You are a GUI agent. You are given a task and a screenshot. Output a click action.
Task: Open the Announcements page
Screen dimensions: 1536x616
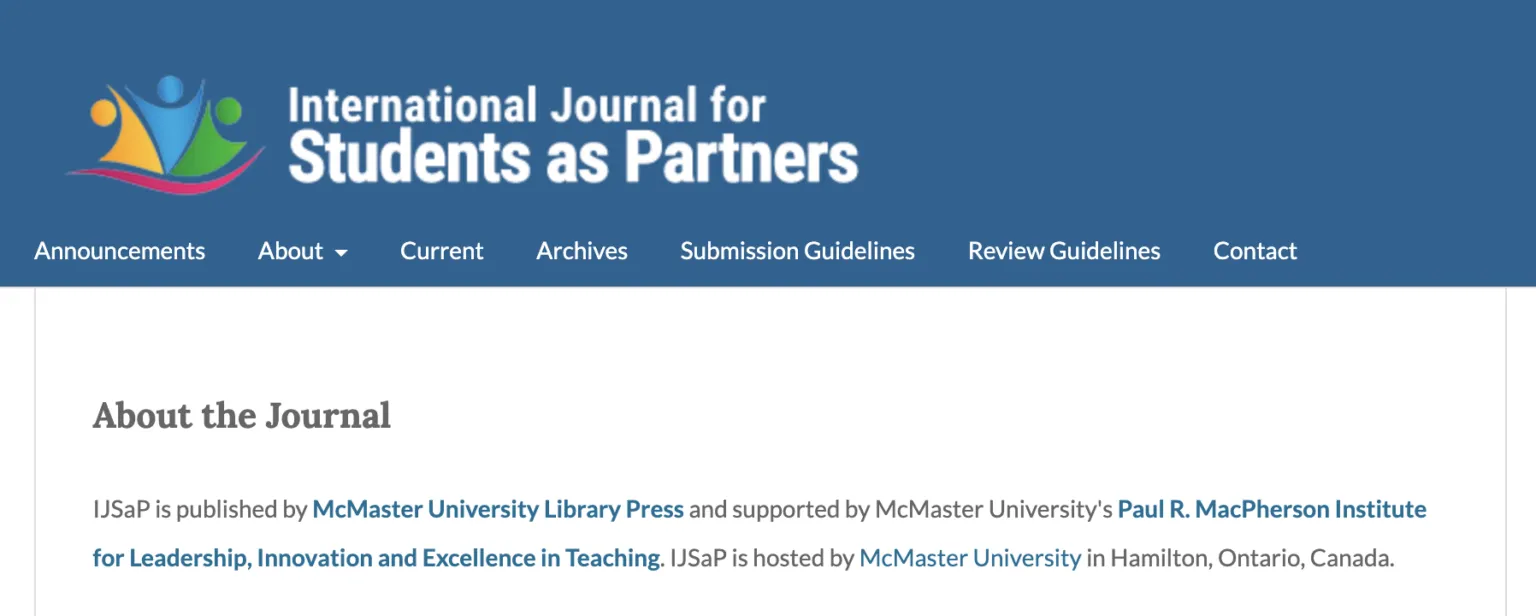[x=119, y=252]
